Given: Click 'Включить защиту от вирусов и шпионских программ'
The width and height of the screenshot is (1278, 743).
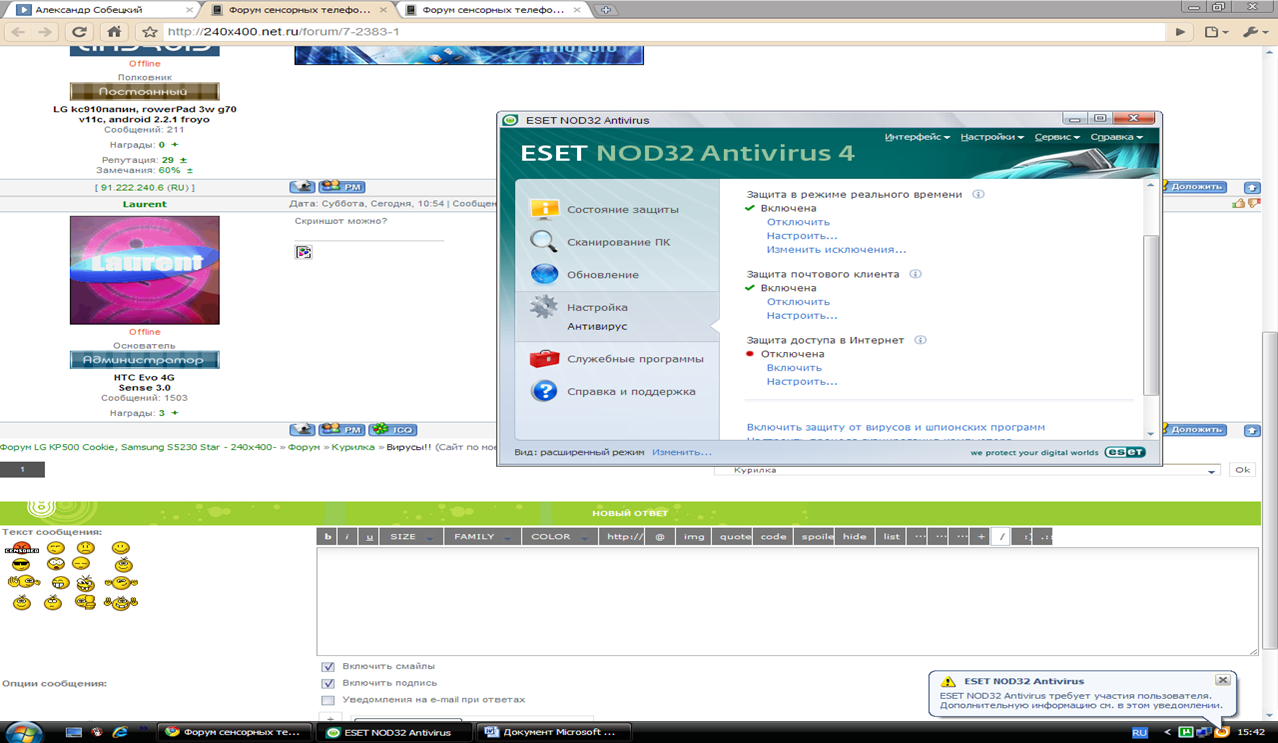Looking at the screenshot, I should [x=896, y=427].
